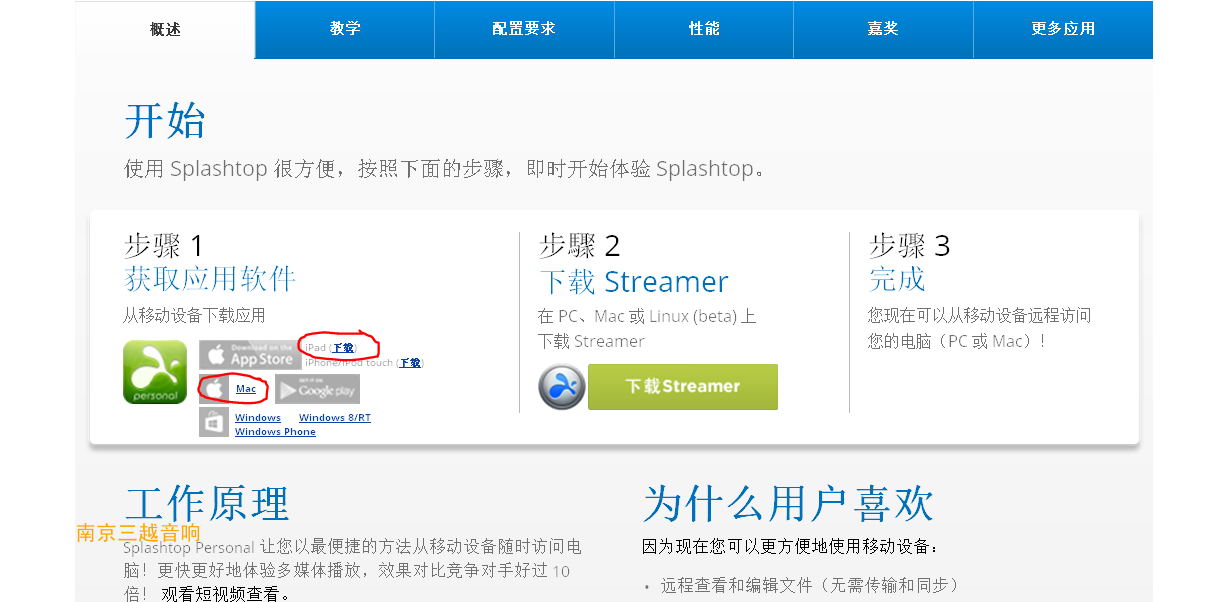Click the blue Splashtop Streamer round icon
This screenshot has width=1209, height=602.
click(x=561, y=387)
